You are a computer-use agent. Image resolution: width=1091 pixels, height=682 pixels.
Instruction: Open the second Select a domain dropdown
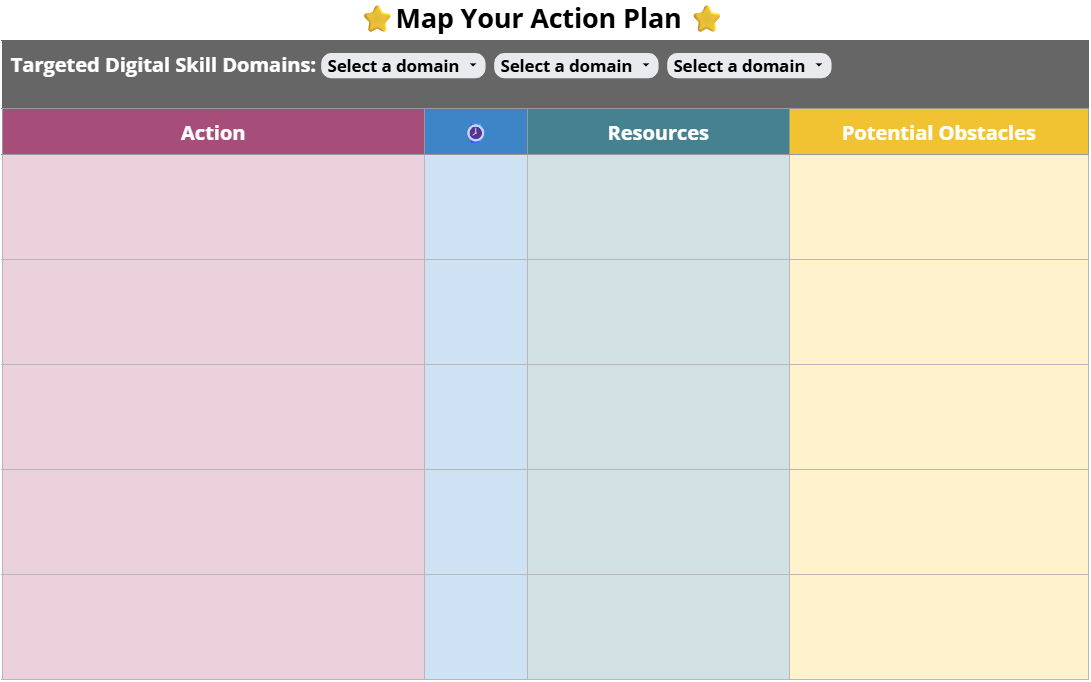575,65
